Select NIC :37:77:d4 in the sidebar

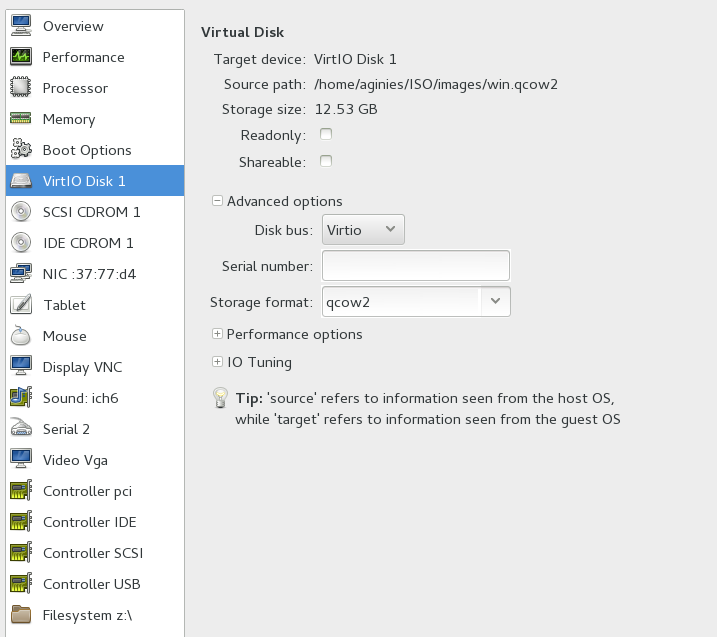pos(89,274)
